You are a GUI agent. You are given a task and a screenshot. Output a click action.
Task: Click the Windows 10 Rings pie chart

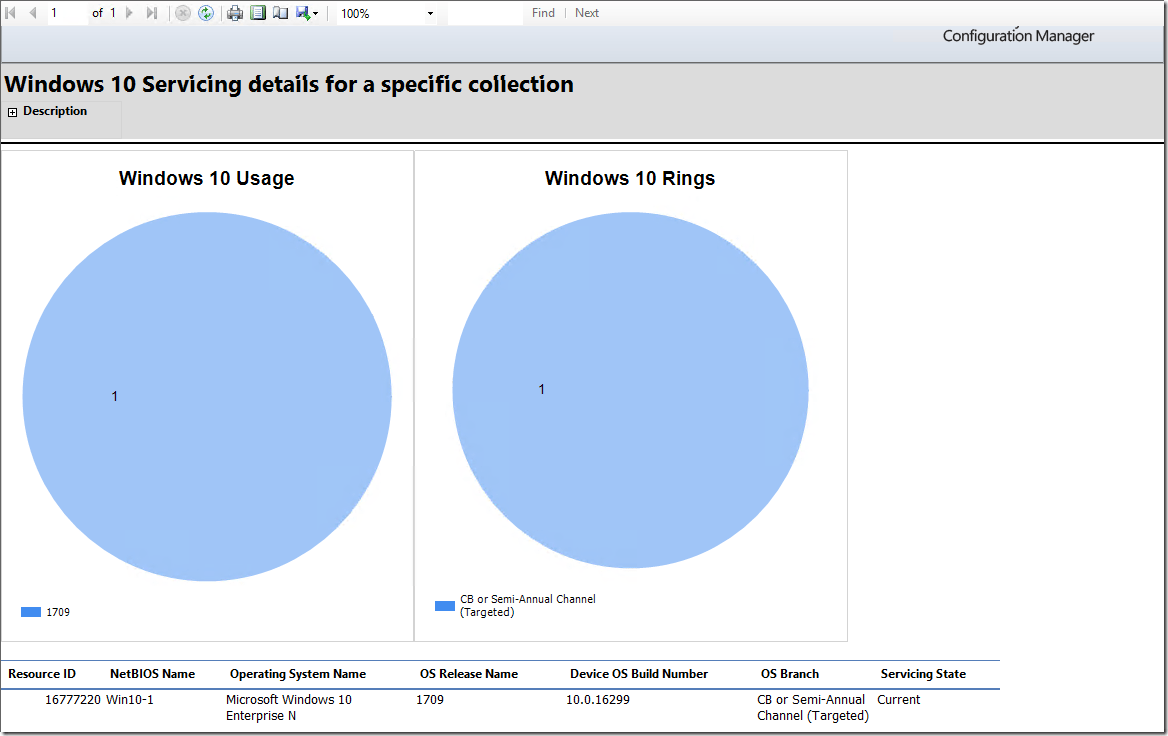[x=630, y=390]
